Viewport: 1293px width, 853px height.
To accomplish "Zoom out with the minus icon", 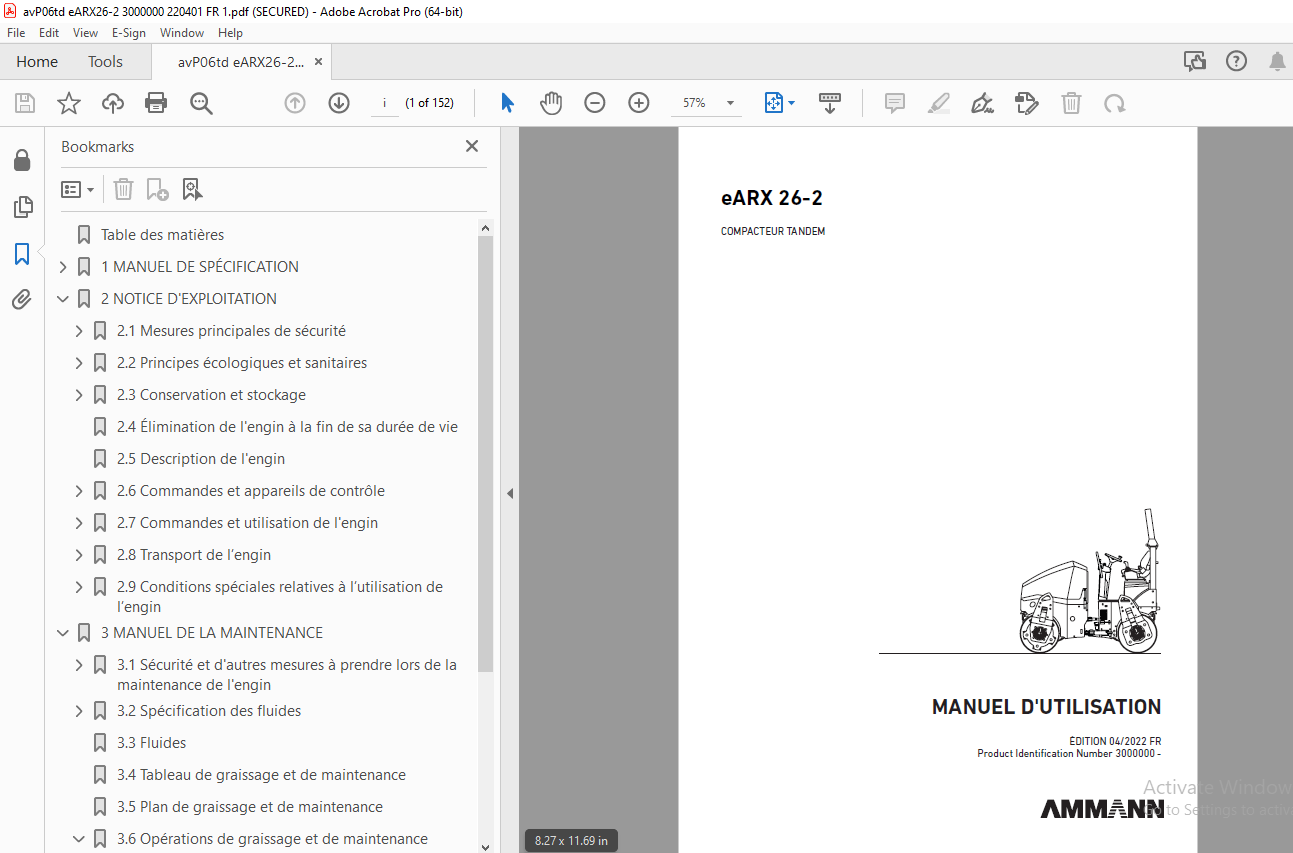I will [595, 103].
